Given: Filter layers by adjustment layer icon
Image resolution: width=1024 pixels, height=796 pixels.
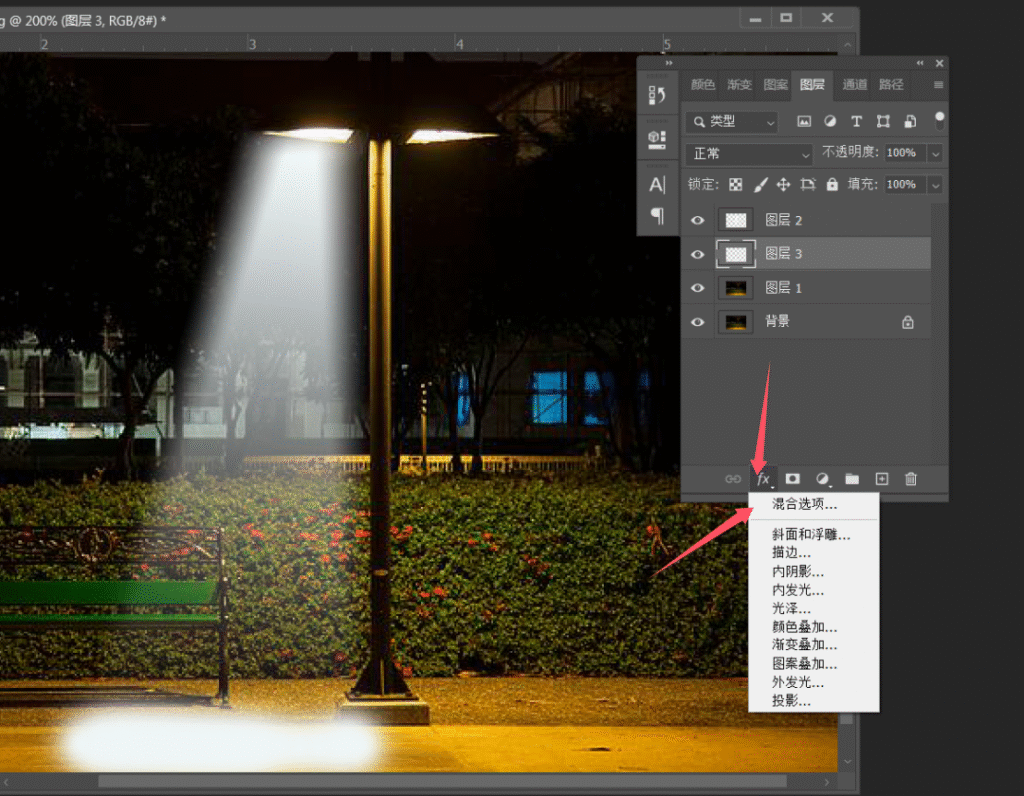Looking at the screenshot, I should point(830,121).
